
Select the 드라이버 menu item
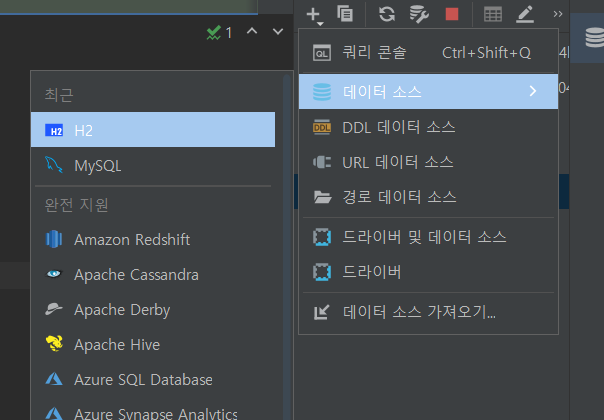click(x=428, y=272)
